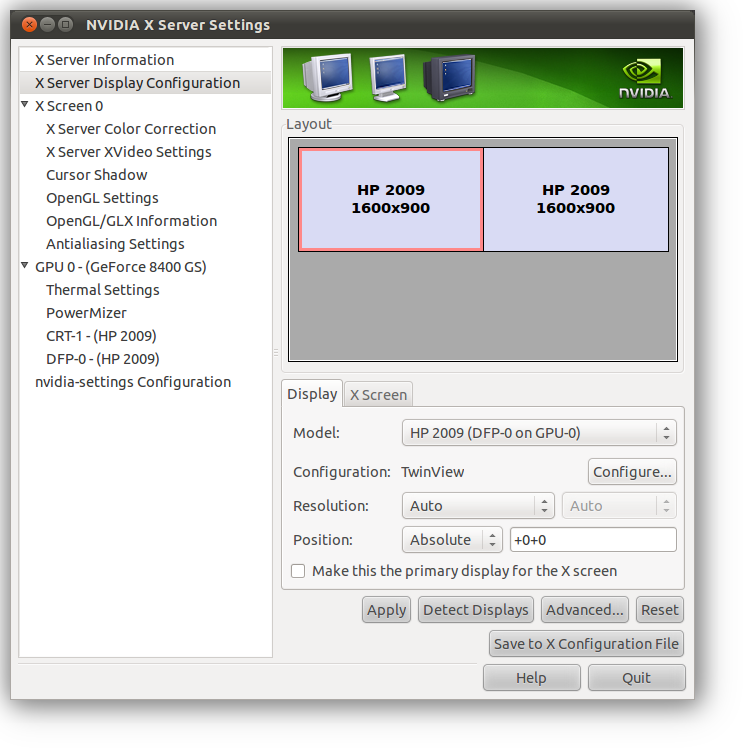This screenshot has width=747, height=752.
Task: Open Thermal Settings in the sidebar
Action: pos(102,290)
